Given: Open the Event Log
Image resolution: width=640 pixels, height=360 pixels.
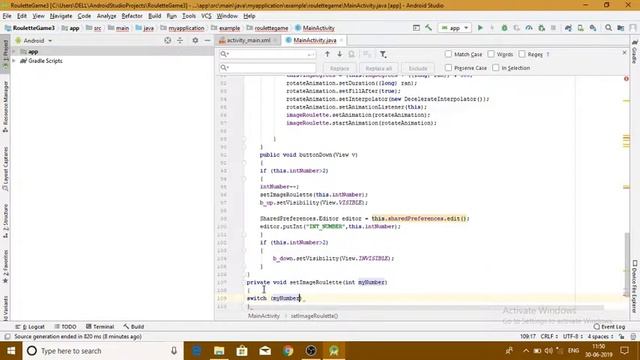Looking at the screenshot, I should 609,327.
